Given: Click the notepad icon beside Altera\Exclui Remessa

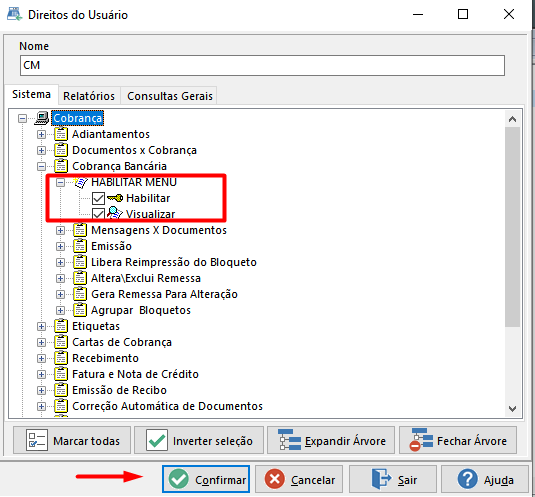Looking at the screenshot, I should 80,278.
